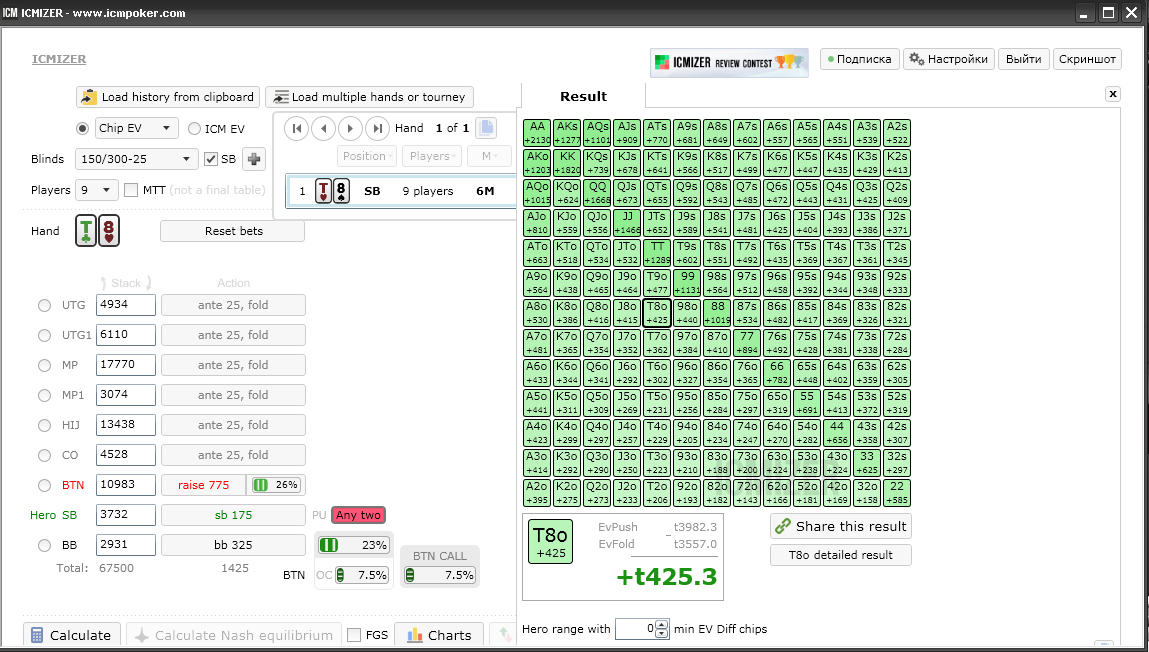Click the bar chart icon on Charts button
The height and width of the screenshot is (652, 1149).
415,635
